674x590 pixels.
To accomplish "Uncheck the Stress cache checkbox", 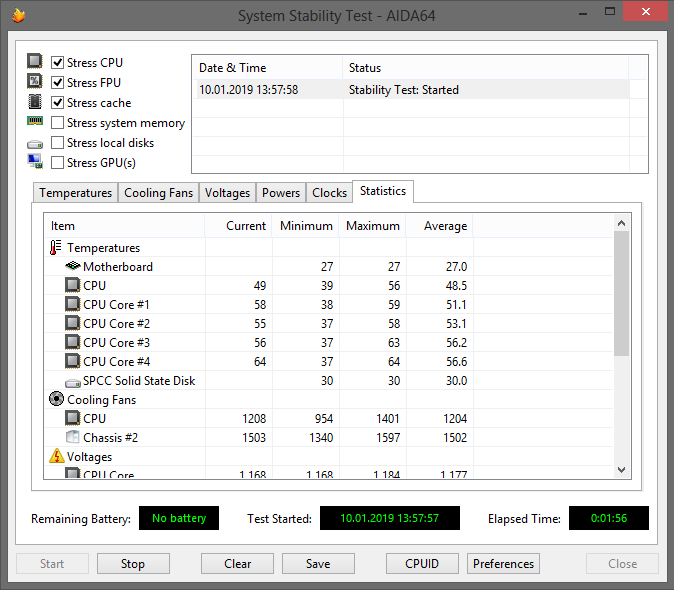I will pyautogui.click(x=57, y=102).
